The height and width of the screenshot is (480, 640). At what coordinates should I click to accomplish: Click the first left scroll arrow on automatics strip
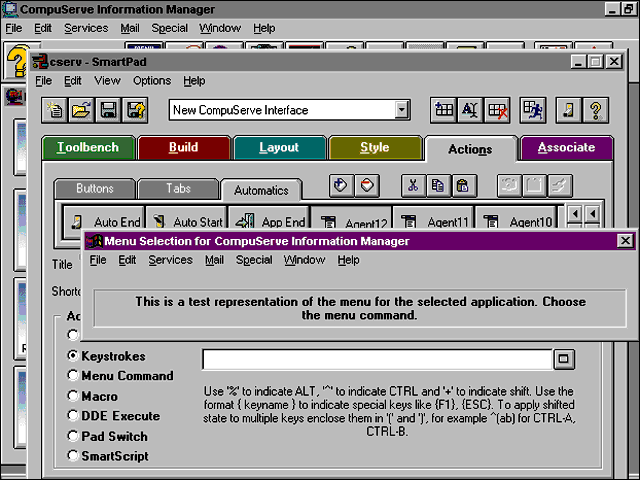575,214
